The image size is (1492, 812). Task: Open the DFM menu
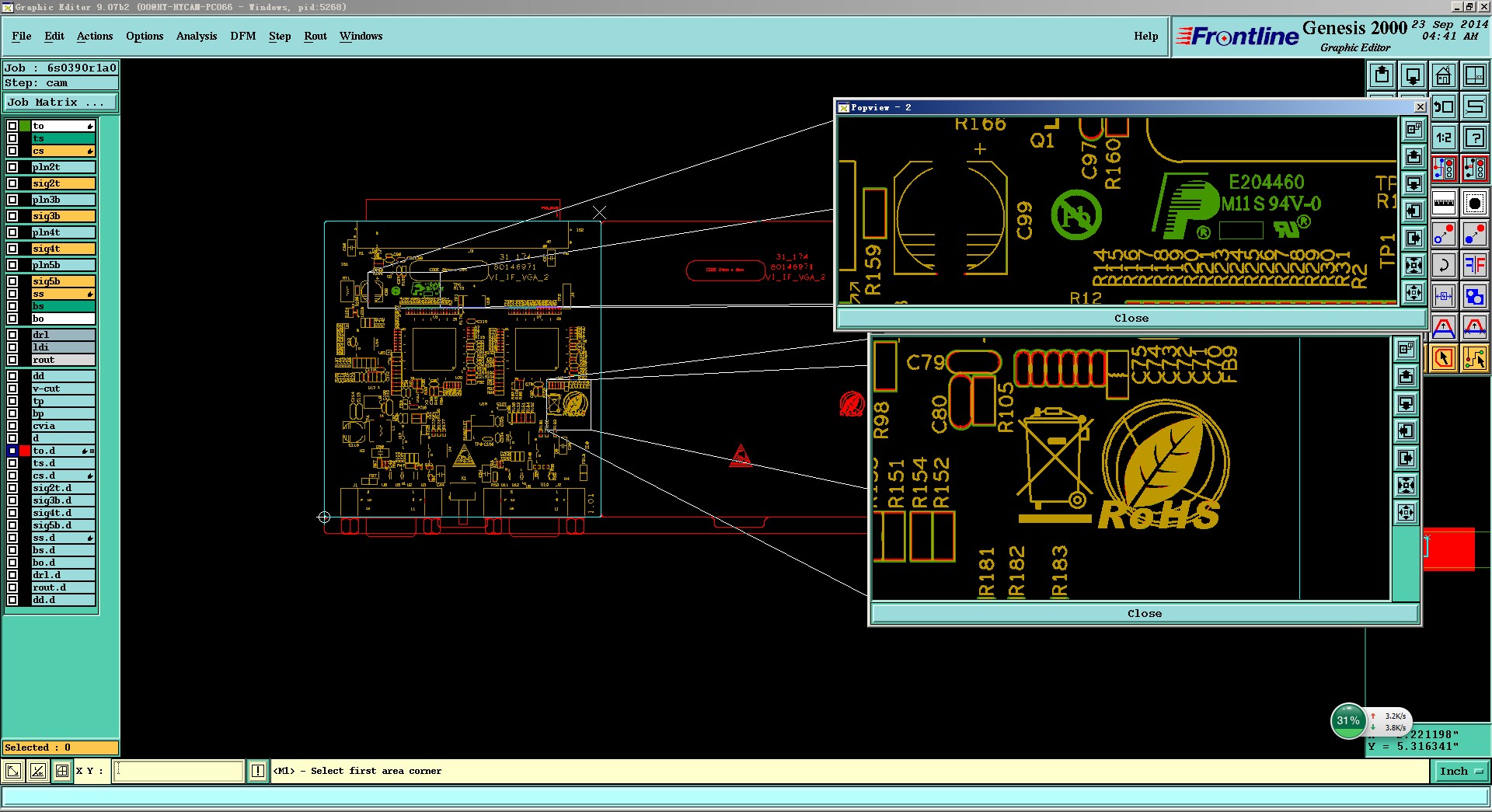243,36
